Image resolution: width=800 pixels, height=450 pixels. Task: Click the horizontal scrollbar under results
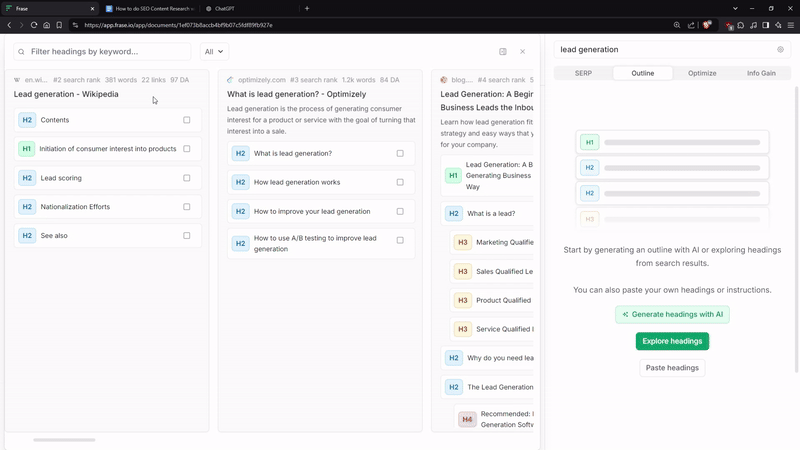coord(64,440)
